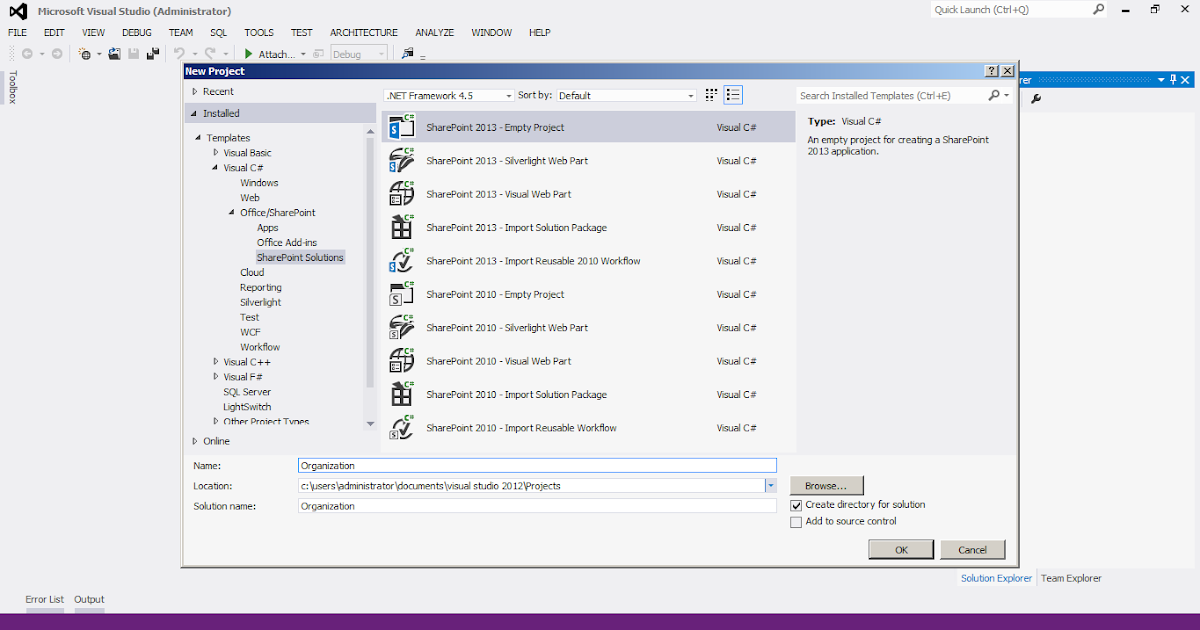Enable Add to source control
1200x630 pixels.
796,521
